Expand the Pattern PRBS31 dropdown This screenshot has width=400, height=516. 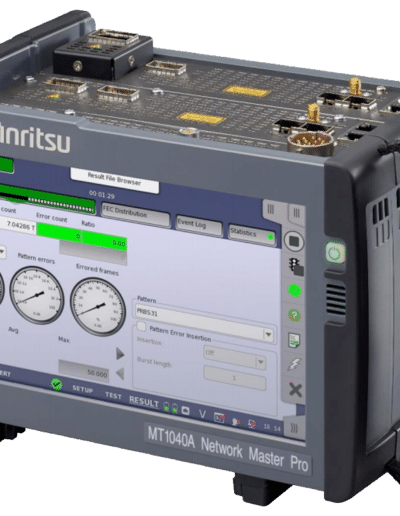268,334
